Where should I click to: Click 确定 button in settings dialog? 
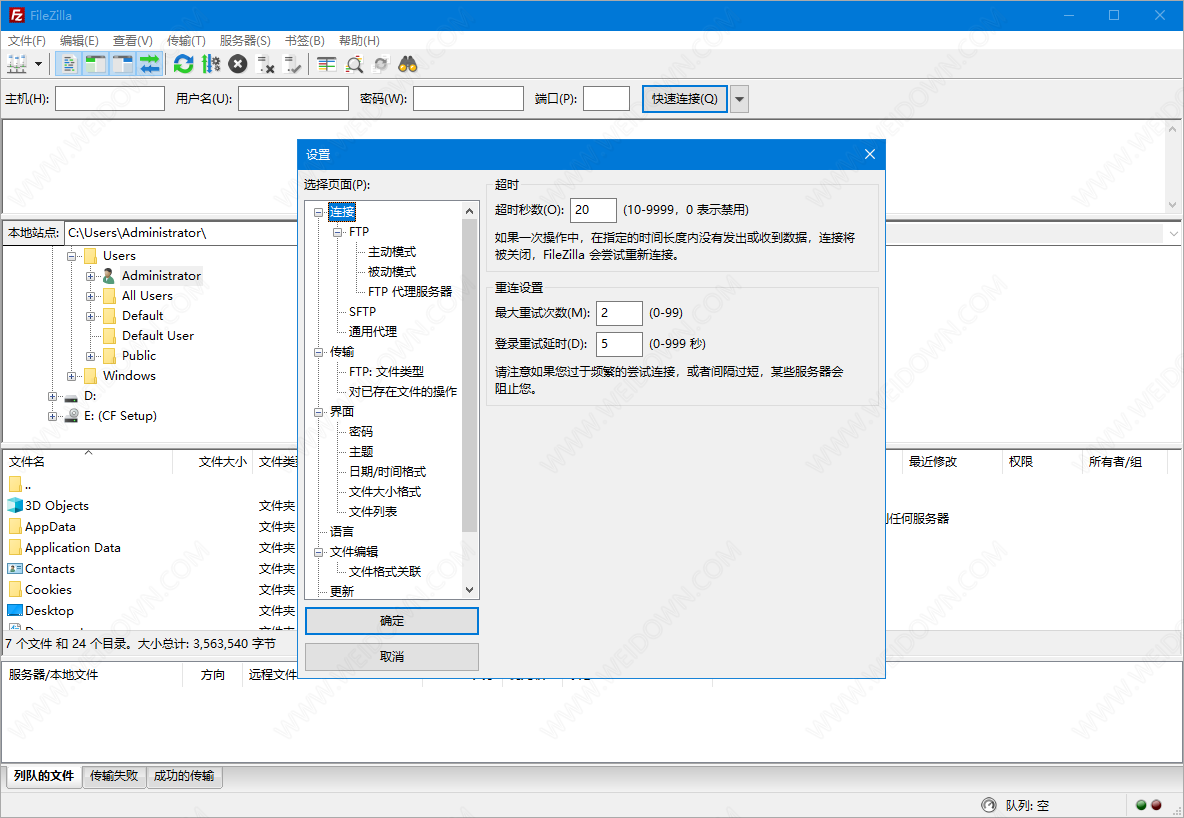[392, 621]
